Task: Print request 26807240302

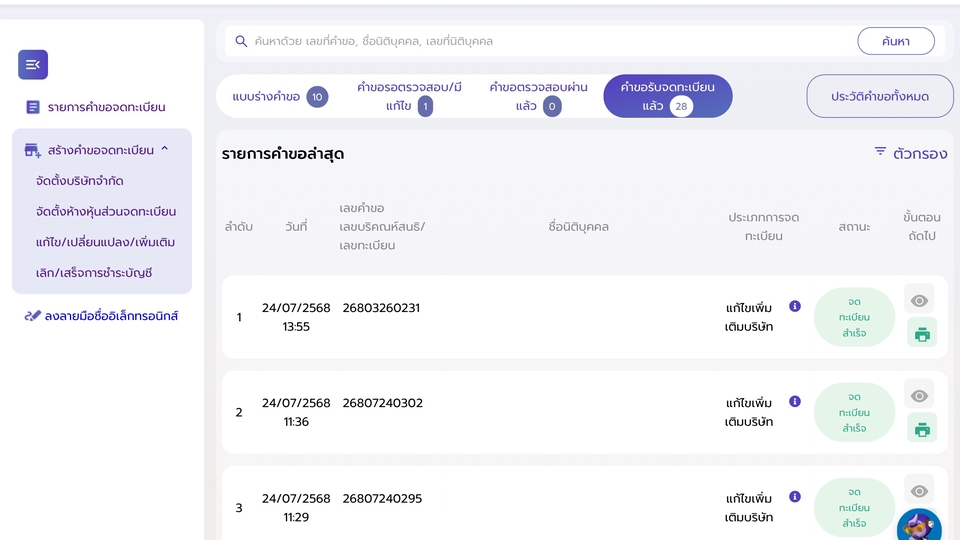Action: pyautogui.click(x=921, y=429)
